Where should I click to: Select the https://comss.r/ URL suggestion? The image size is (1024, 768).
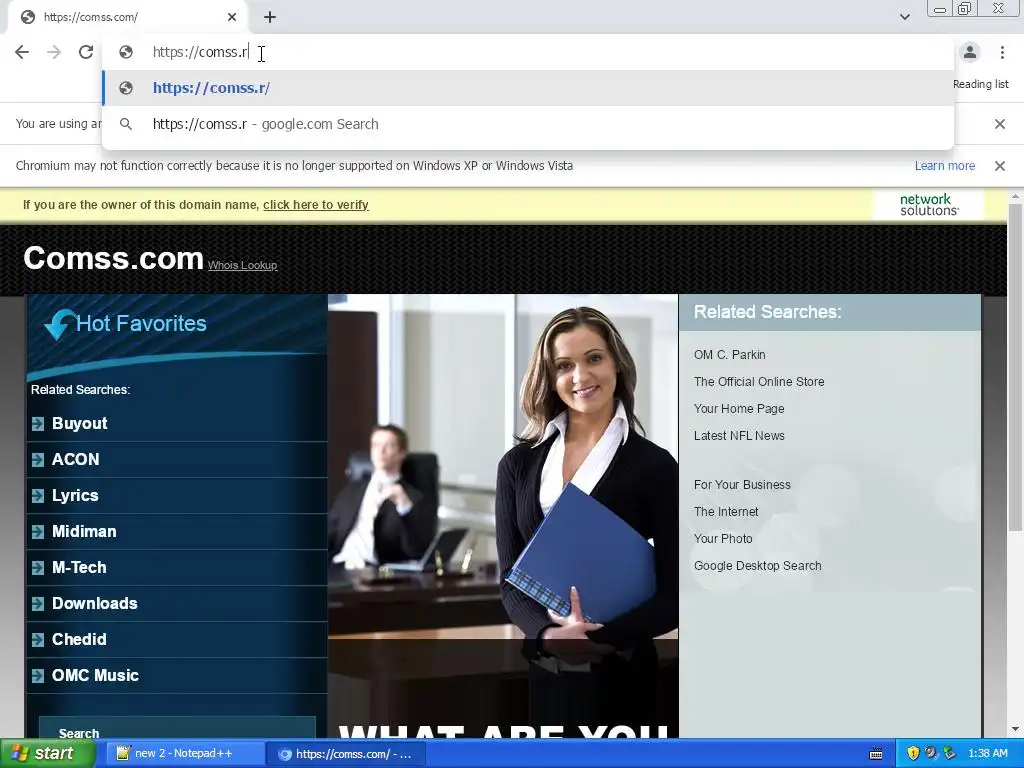point(528,88)
